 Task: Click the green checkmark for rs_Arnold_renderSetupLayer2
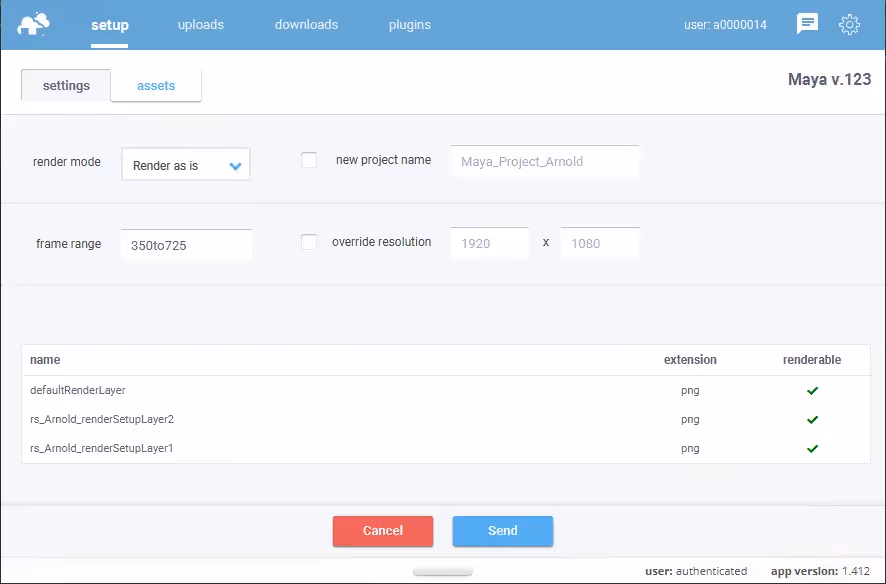coord(813,420)
